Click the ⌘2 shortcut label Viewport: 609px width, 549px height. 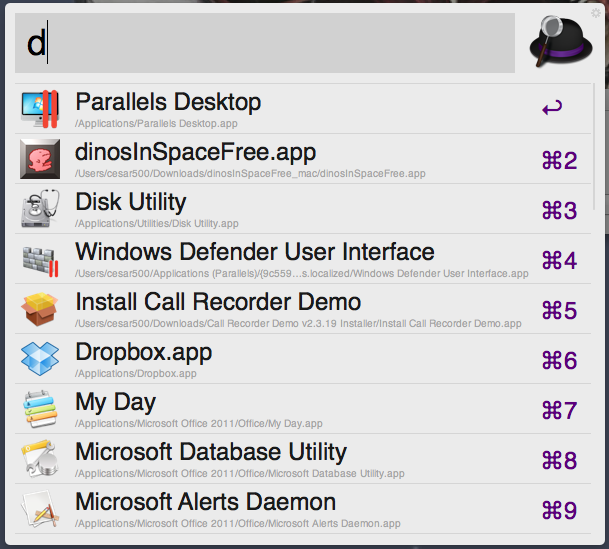559,160
